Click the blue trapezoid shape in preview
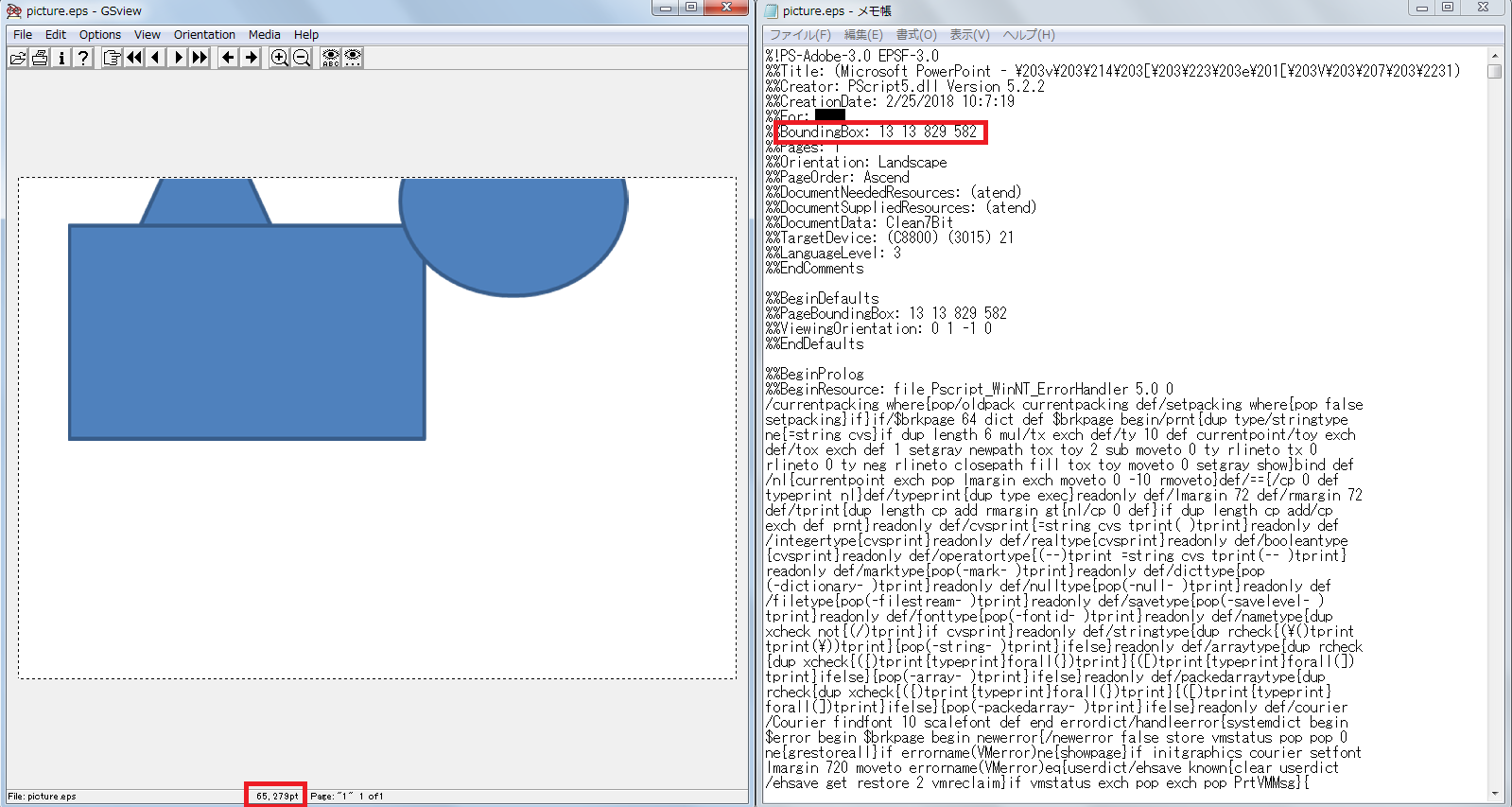The image size is (1512, 807). coord(206,201)
